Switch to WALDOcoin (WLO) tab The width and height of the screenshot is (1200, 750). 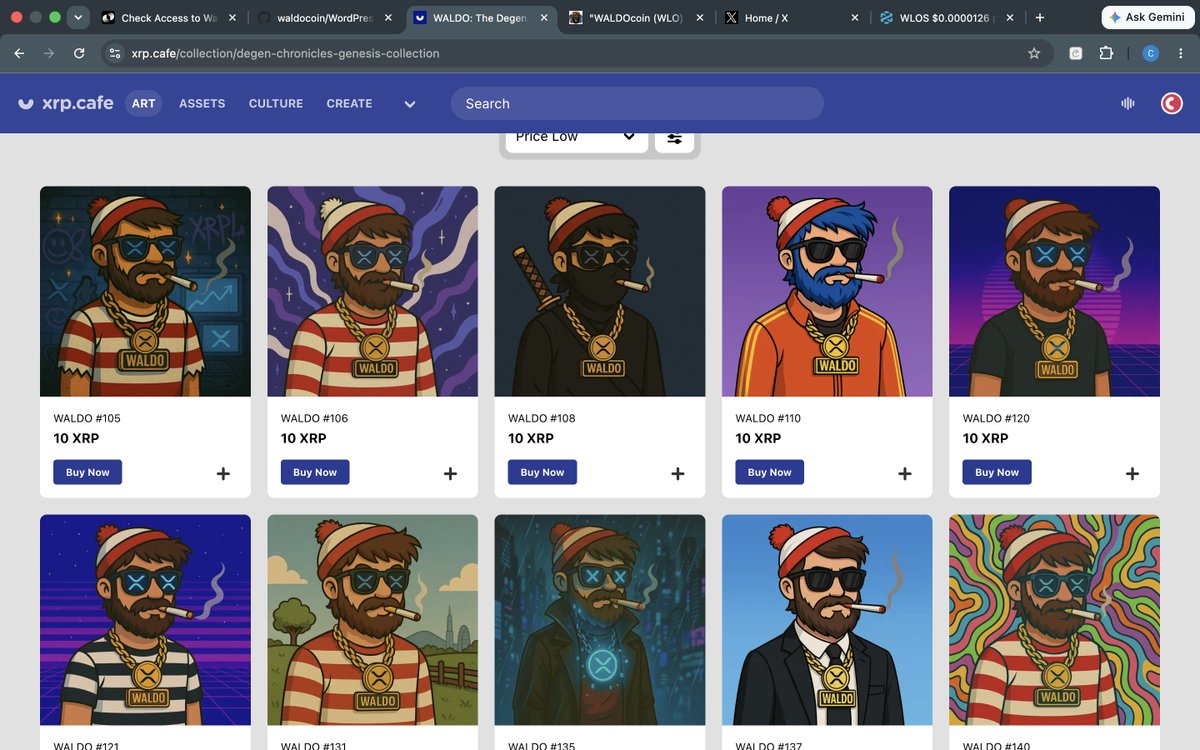(634, 18)
